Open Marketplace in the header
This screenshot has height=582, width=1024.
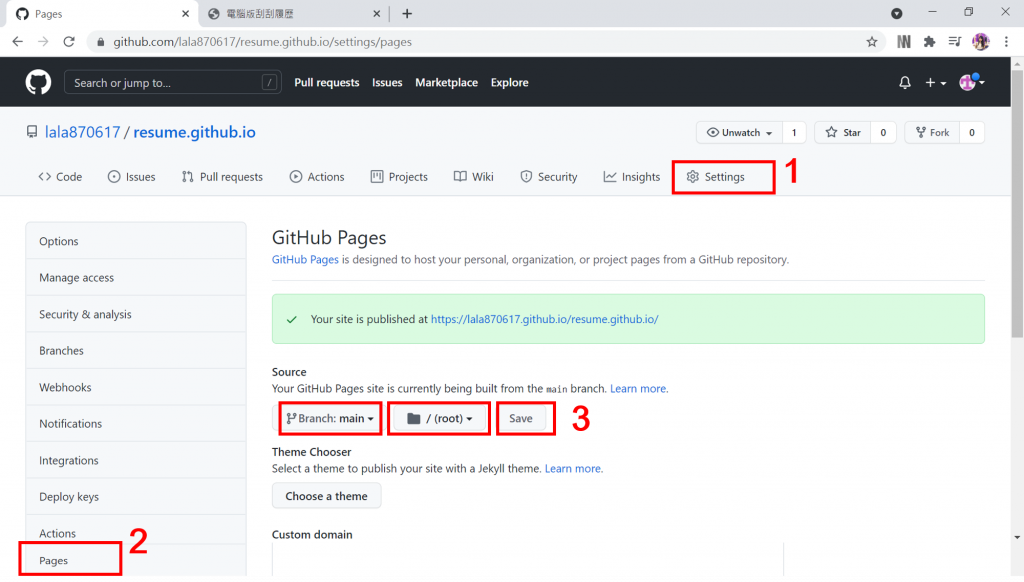tap(447, 82)
